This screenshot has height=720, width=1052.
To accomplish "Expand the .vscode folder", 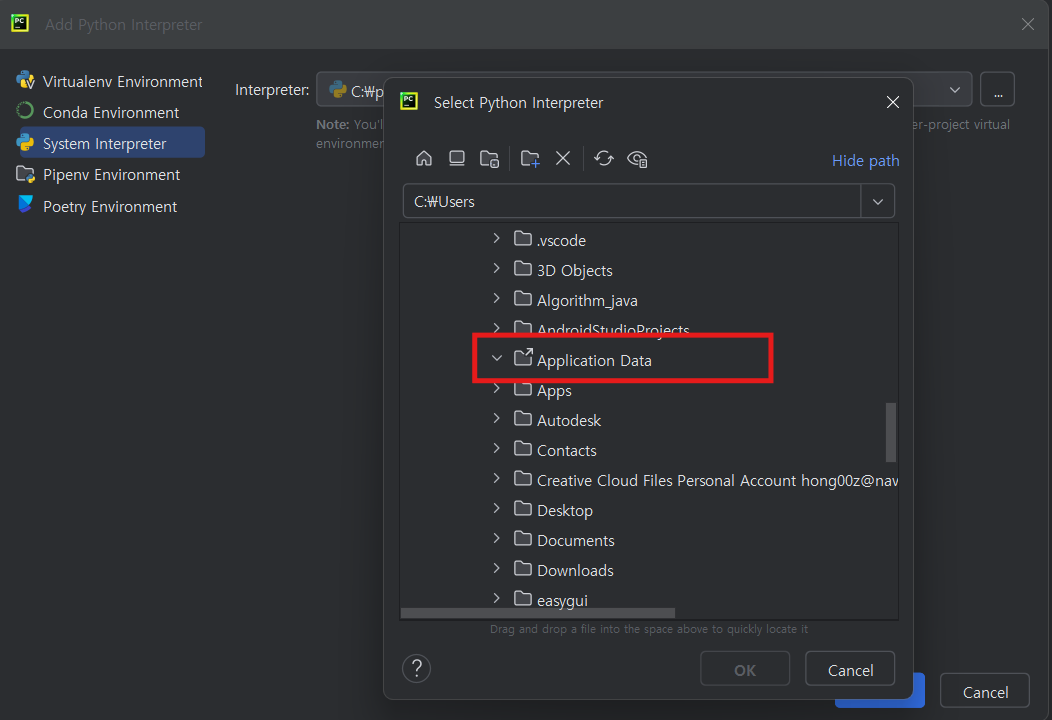I will coord(496,238).
